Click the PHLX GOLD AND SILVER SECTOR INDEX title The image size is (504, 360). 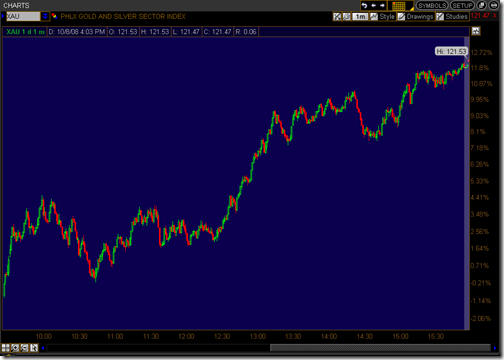click(x=123, y=16)
